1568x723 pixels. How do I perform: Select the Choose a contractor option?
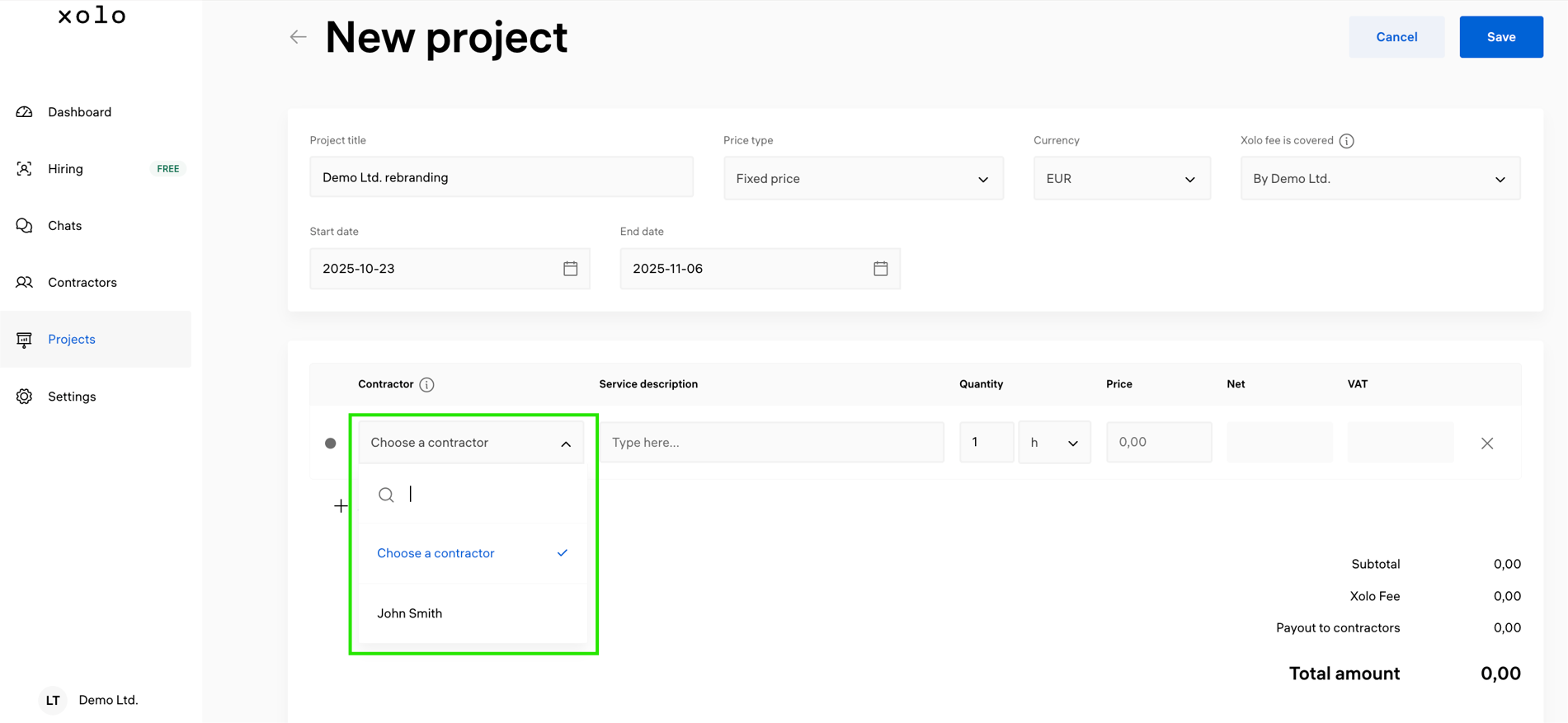point(436,553)
